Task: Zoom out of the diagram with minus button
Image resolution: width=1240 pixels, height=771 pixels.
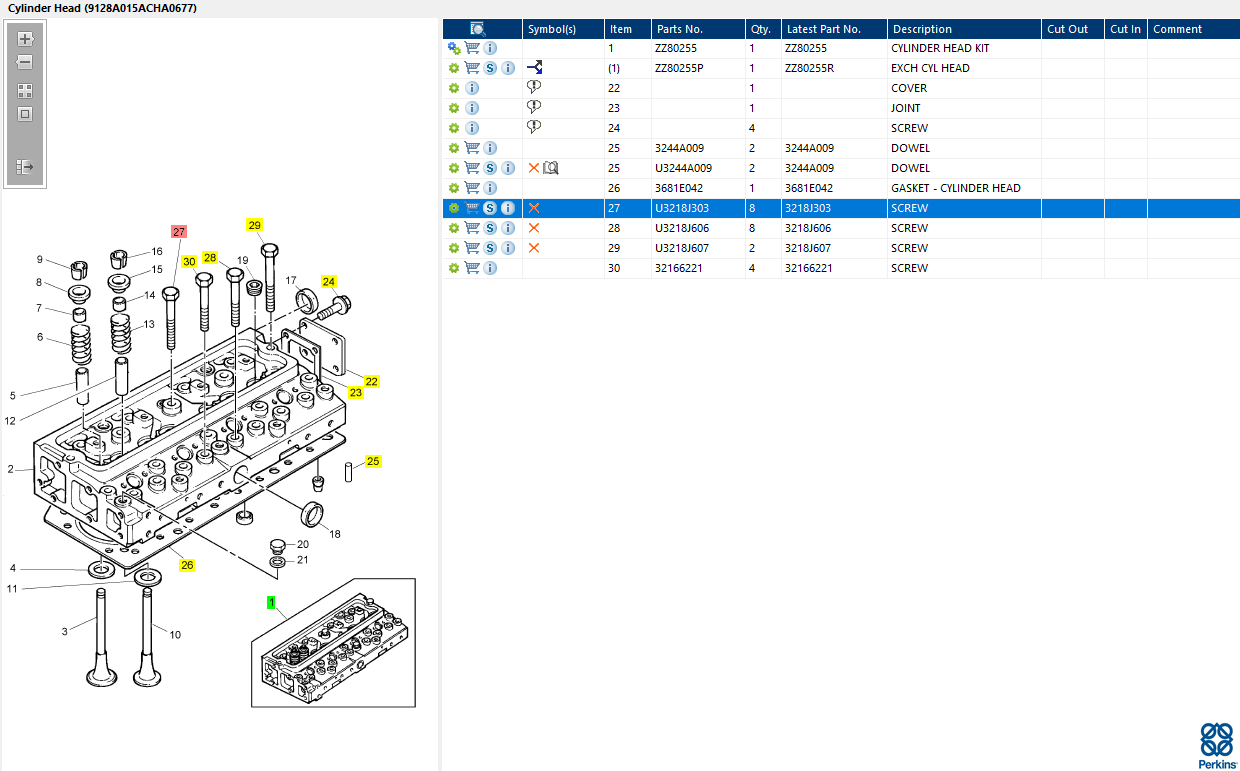Action: pos(25,62)
